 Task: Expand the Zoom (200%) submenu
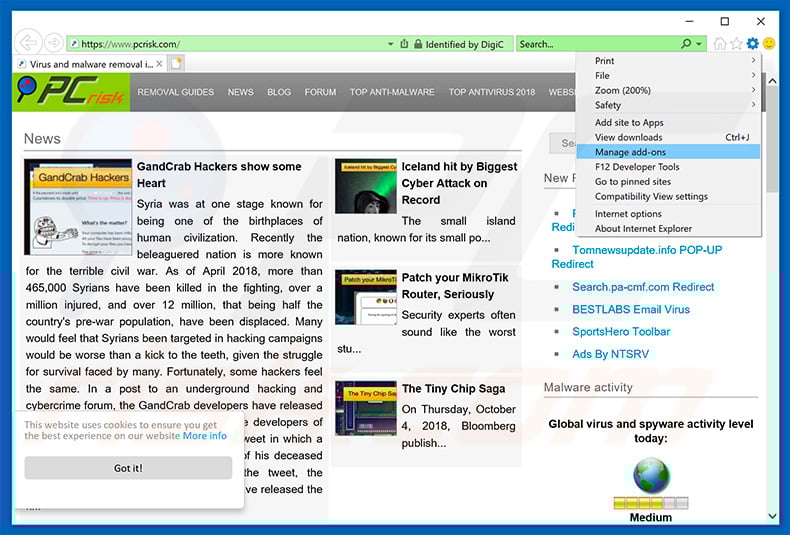668,90
